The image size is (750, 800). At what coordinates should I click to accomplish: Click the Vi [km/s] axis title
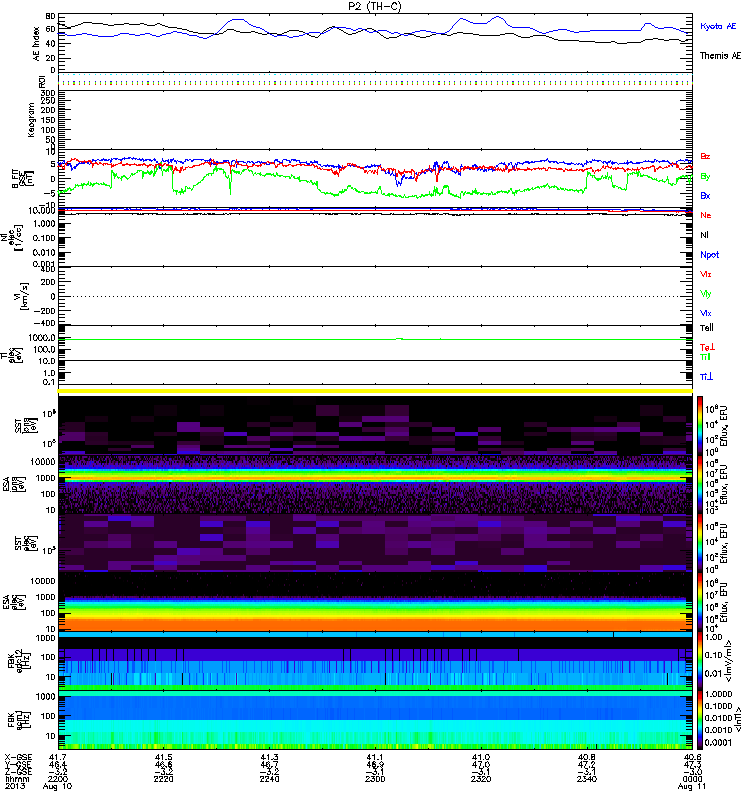coord(22,296)
